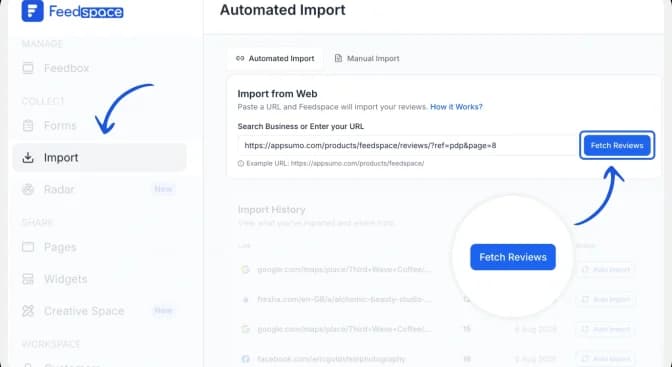Click the Automated Import page title
Screen dimensions: 672x367
(x=283, y=10)
